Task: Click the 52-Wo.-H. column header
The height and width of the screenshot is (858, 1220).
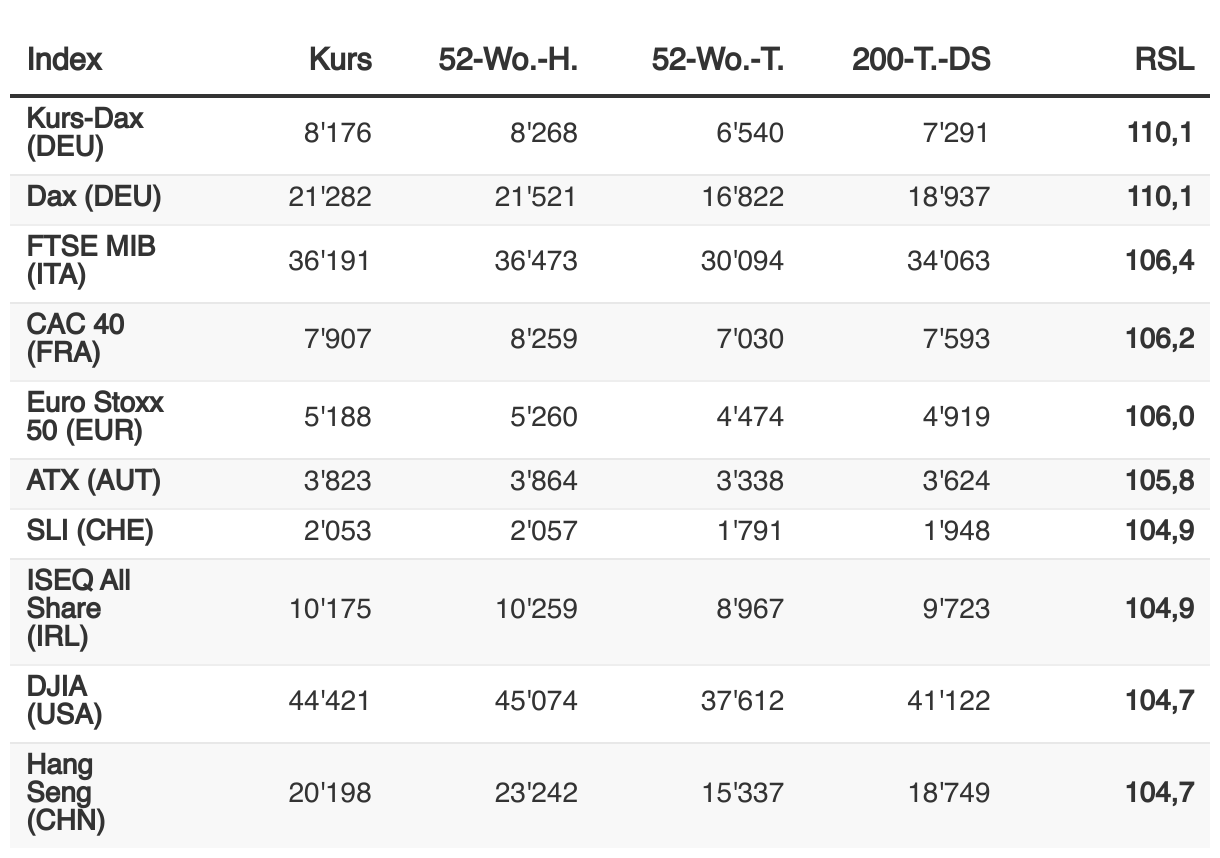Action: tap(508, 59)
